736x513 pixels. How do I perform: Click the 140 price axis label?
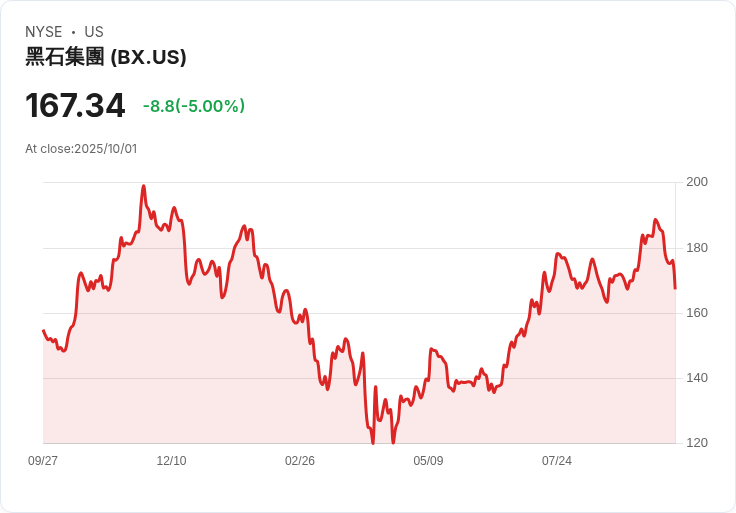697,378
